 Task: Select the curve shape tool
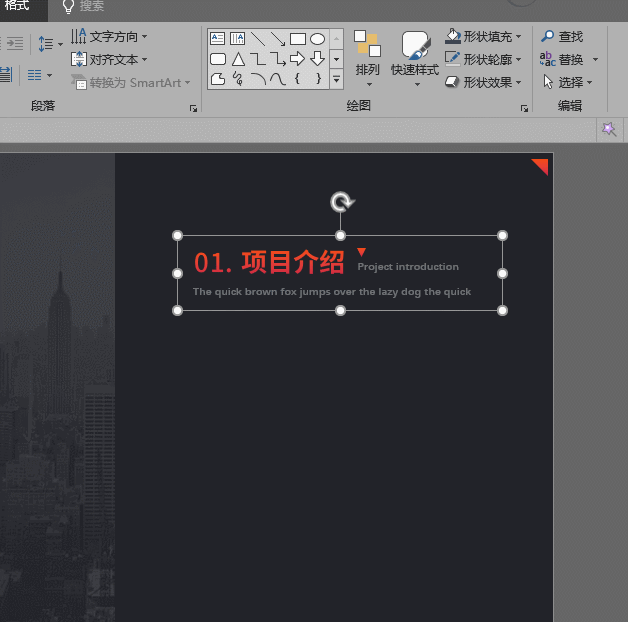pyautogui.click(x=278, y=79)
